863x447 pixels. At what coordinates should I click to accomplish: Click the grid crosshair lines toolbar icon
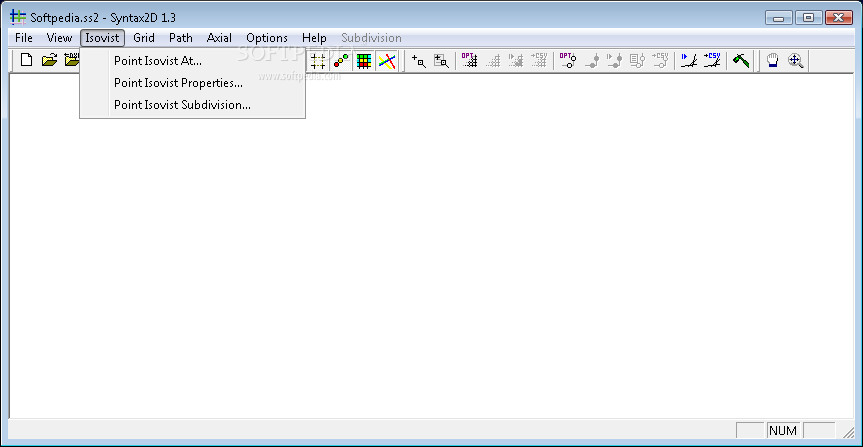pyautogui.click(x=318, y=61)
